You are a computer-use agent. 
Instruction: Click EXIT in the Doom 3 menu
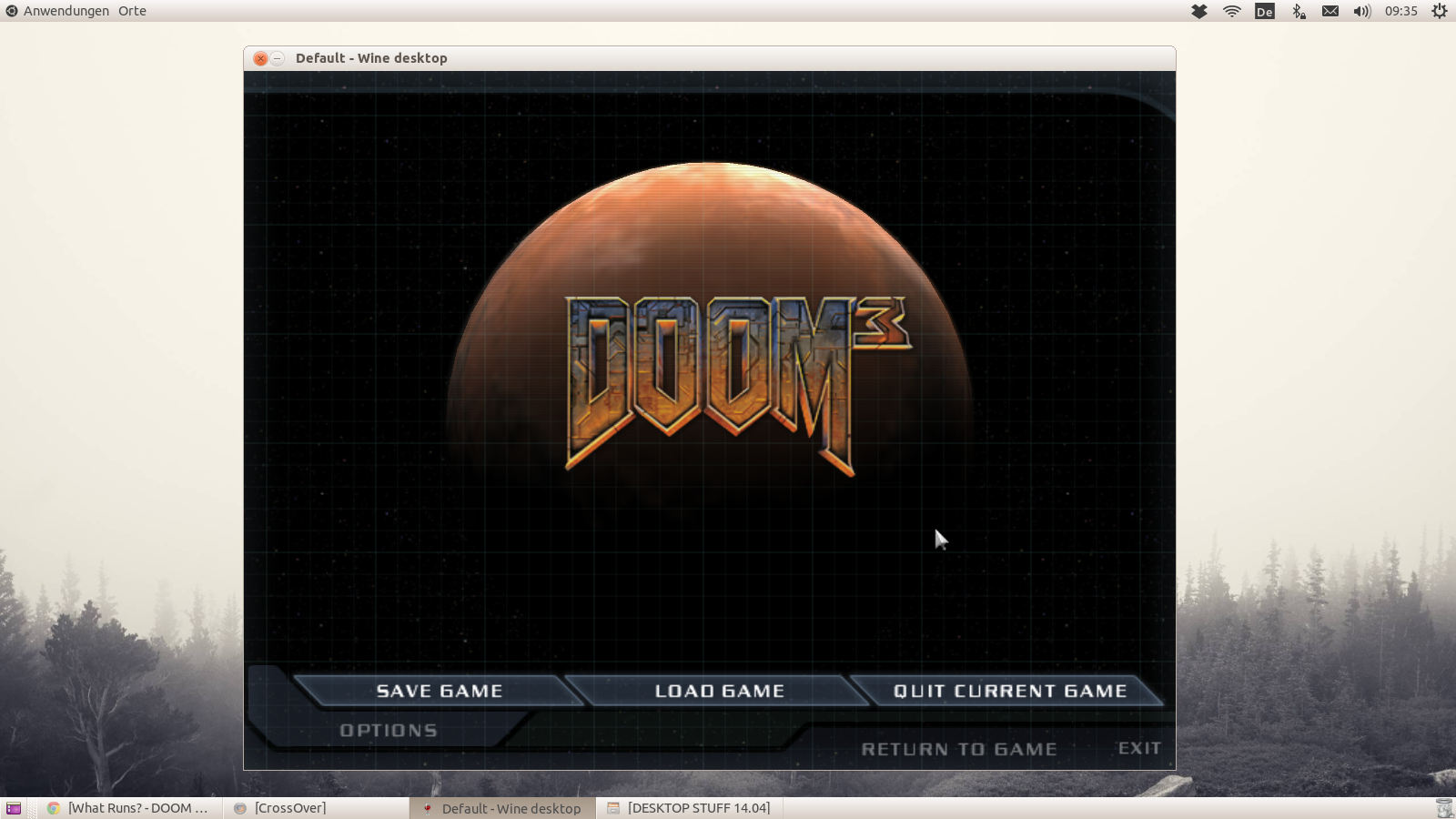click(x=1140, y=747)
